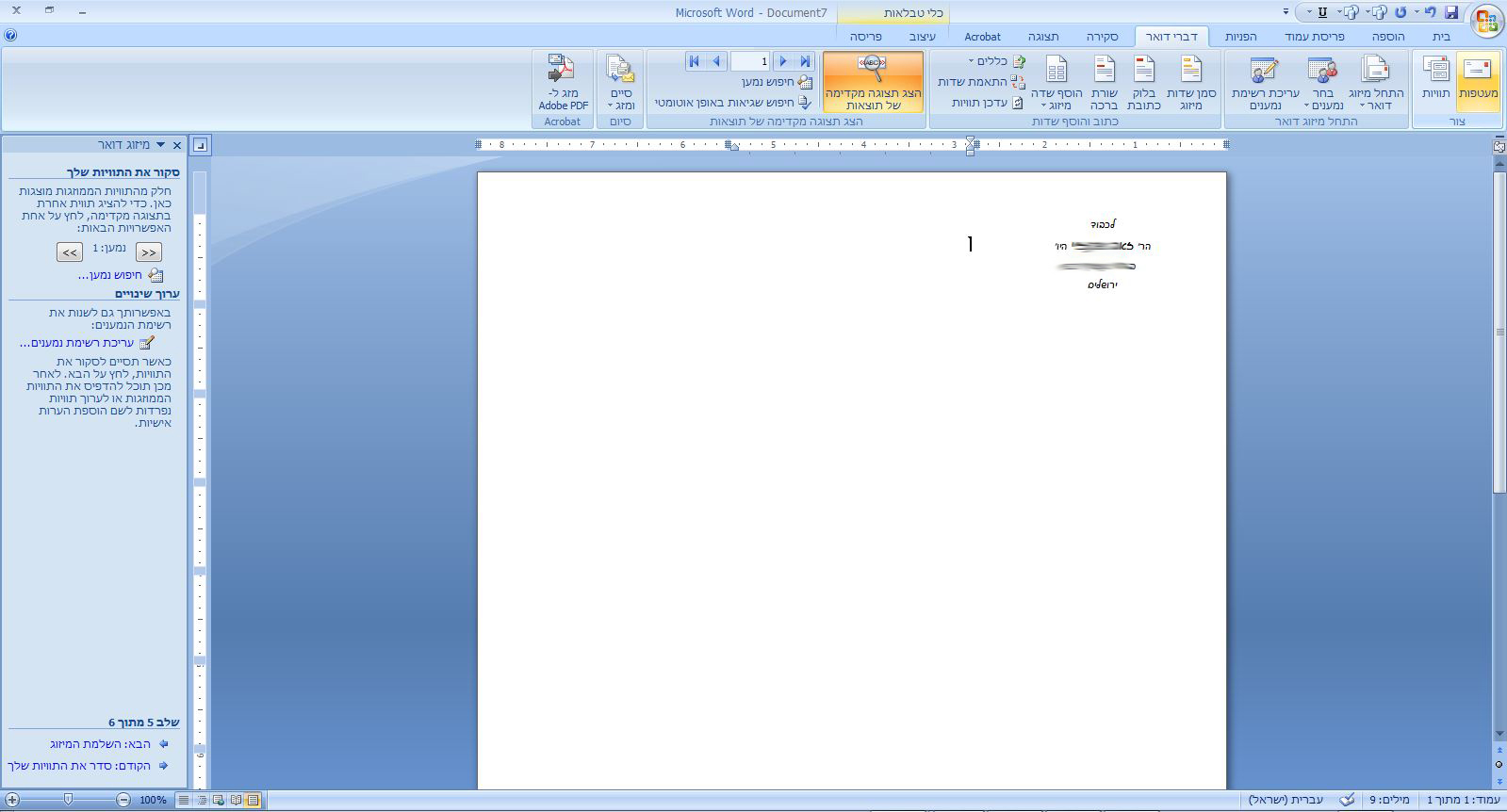The height and width of the screenshot is (812, 1507).
Task: Expand Finish & Merge (סיים ומזג) dropdown
Action: point(620,83)
